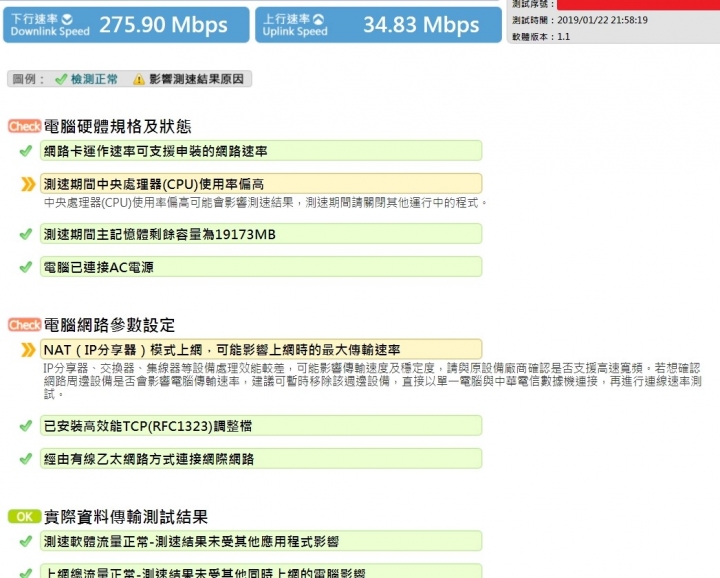Click the NAT（IP分享器）模式上網 warning bar

pyautogui.click(x=261, y=349)
